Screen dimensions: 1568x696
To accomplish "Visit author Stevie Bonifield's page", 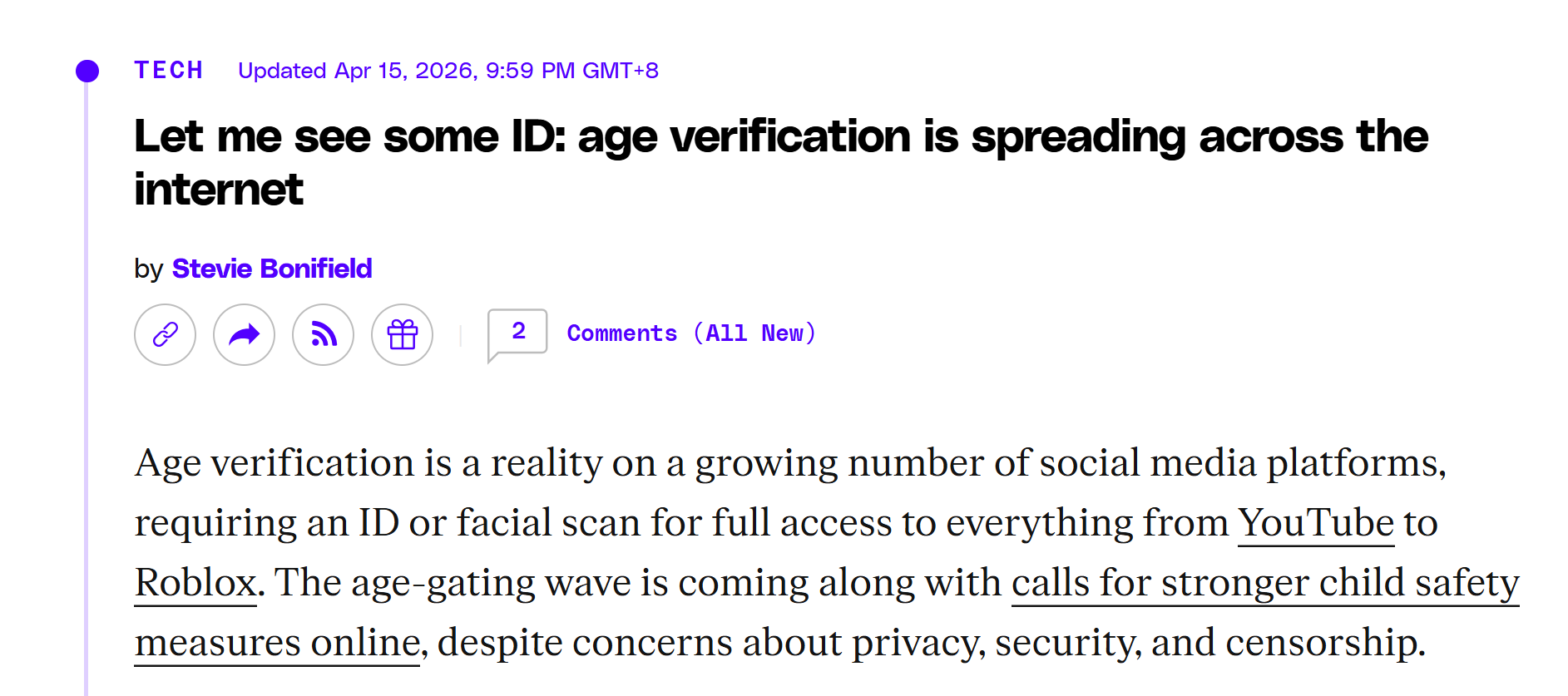I will 271,269.
